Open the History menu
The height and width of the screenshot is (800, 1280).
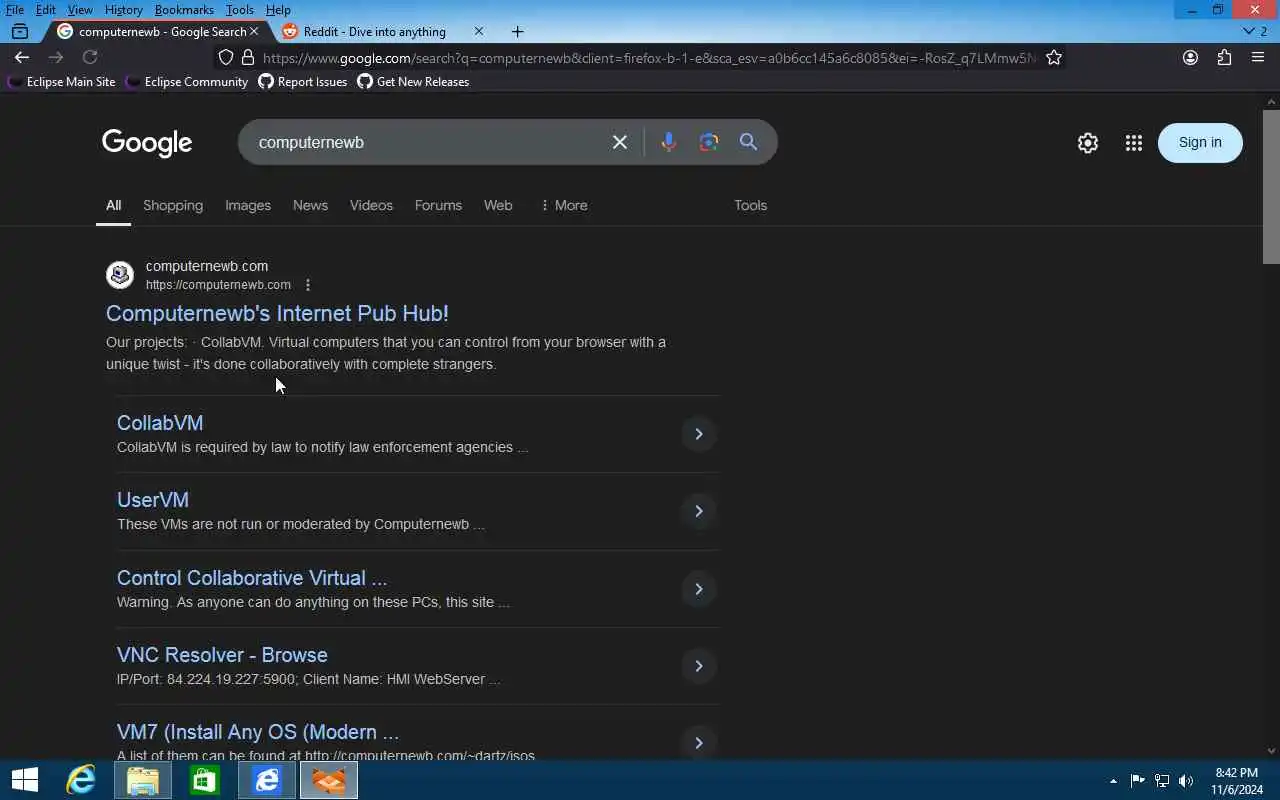(x=123, y=9)
